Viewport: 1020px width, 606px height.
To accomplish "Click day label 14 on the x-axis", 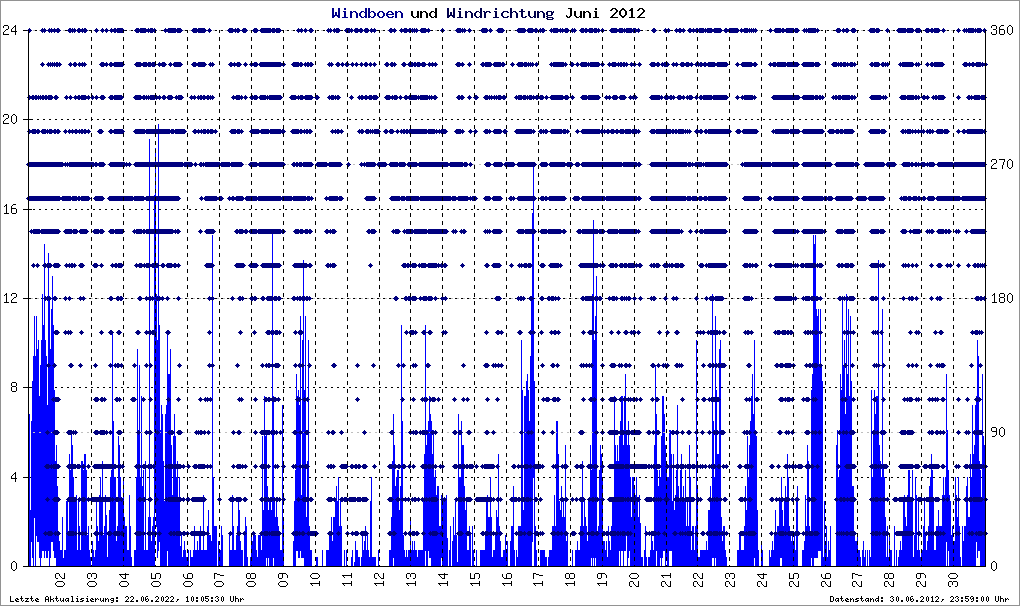I will point(442,579).
